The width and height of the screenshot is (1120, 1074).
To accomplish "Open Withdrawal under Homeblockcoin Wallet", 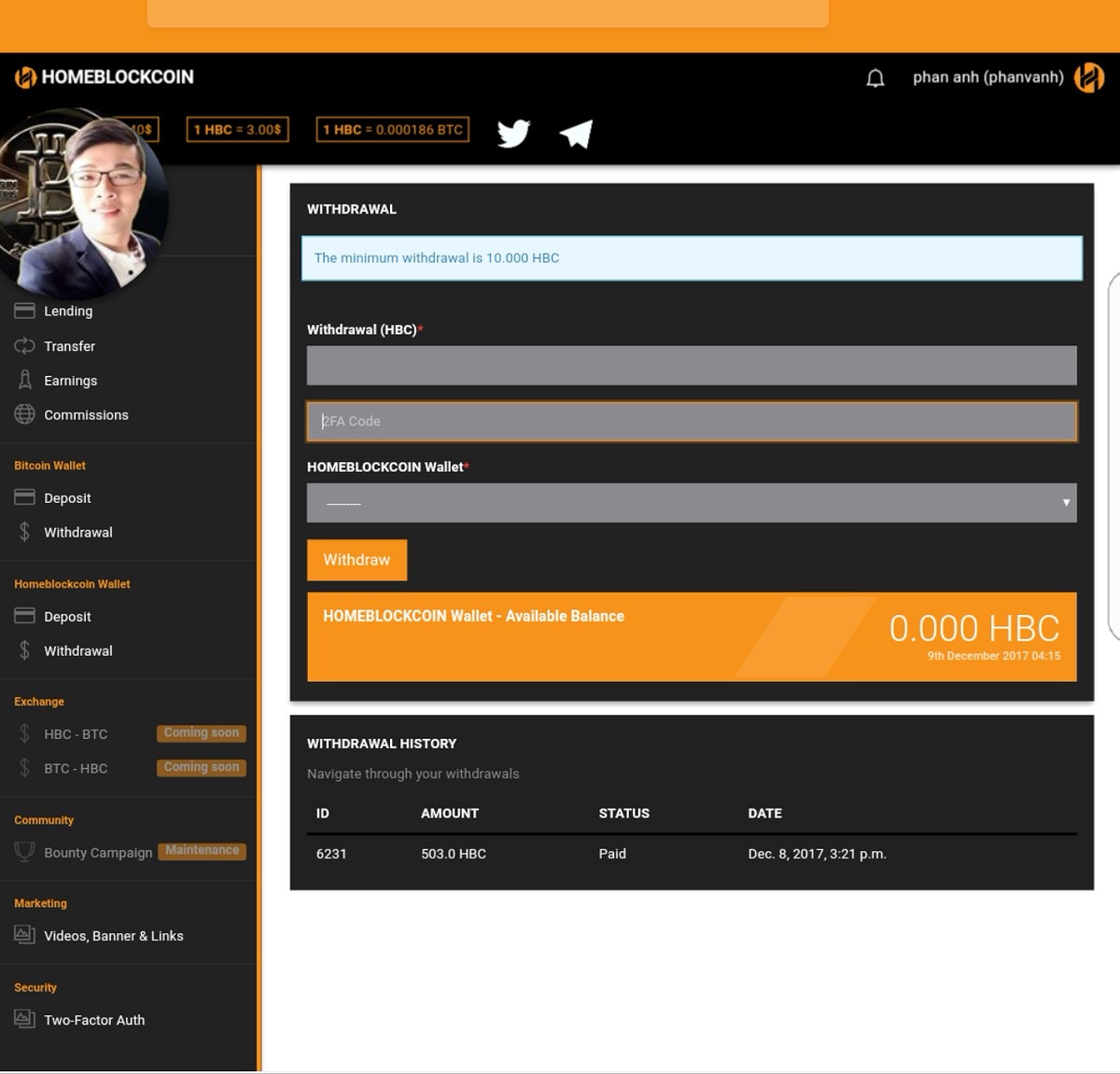I will coord(78,651).
